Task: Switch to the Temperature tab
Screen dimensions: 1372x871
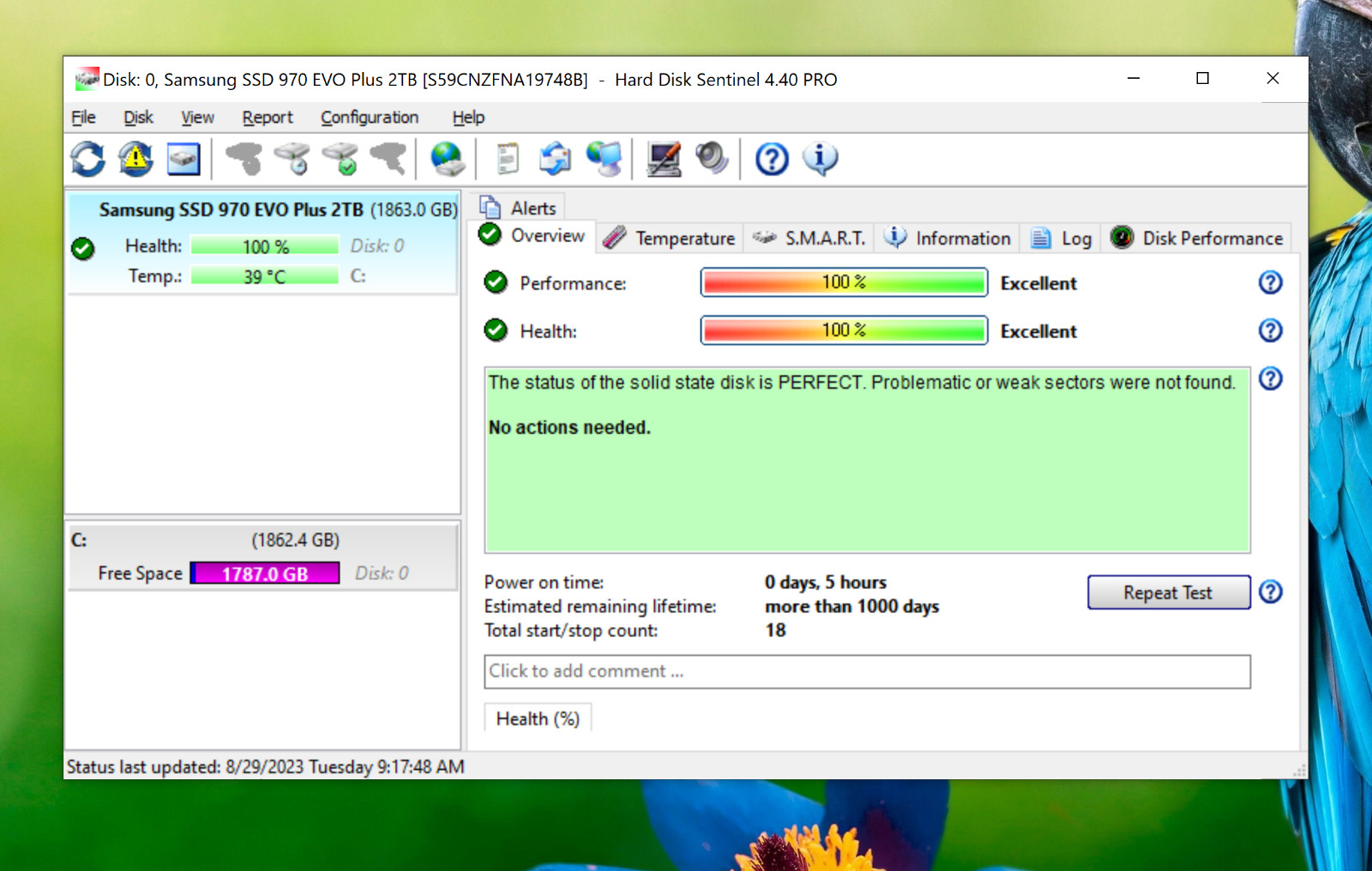Action: point(669,238)
